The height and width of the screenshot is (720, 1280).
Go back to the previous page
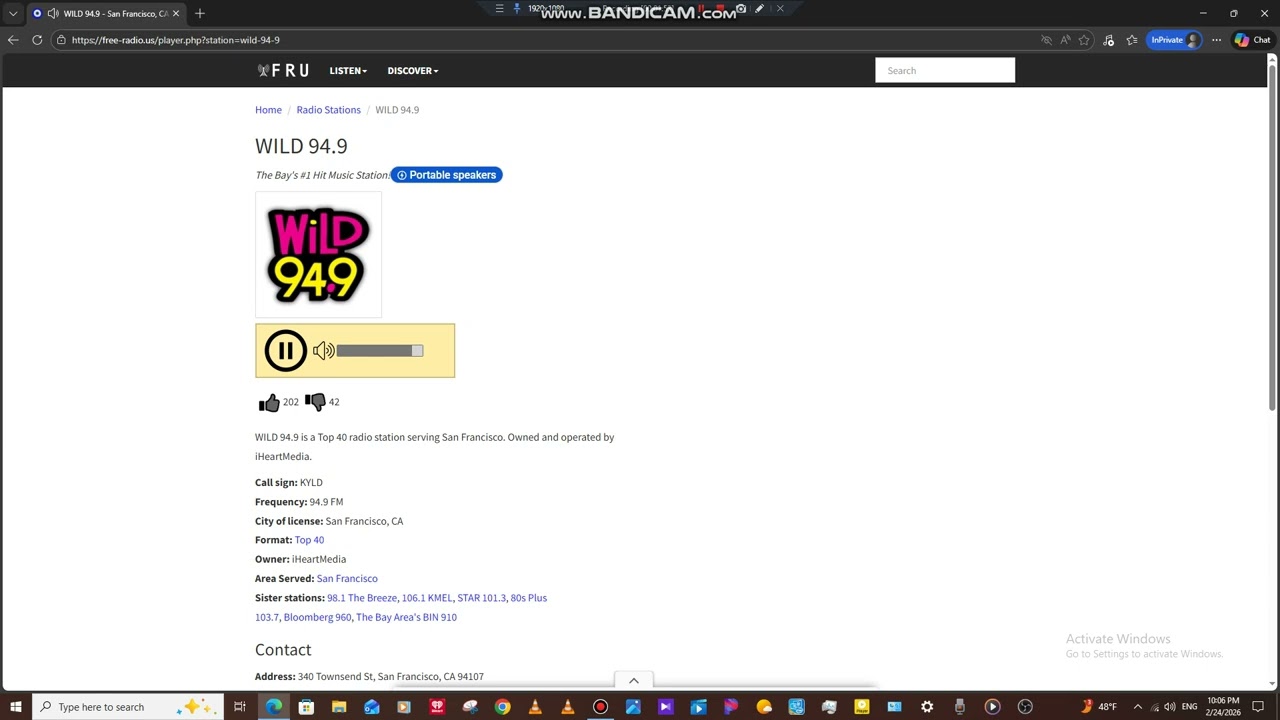[x=13, y=40]
